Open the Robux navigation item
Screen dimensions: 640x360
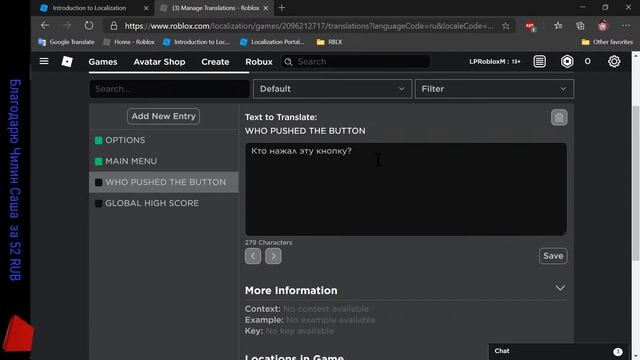[259, 62]
